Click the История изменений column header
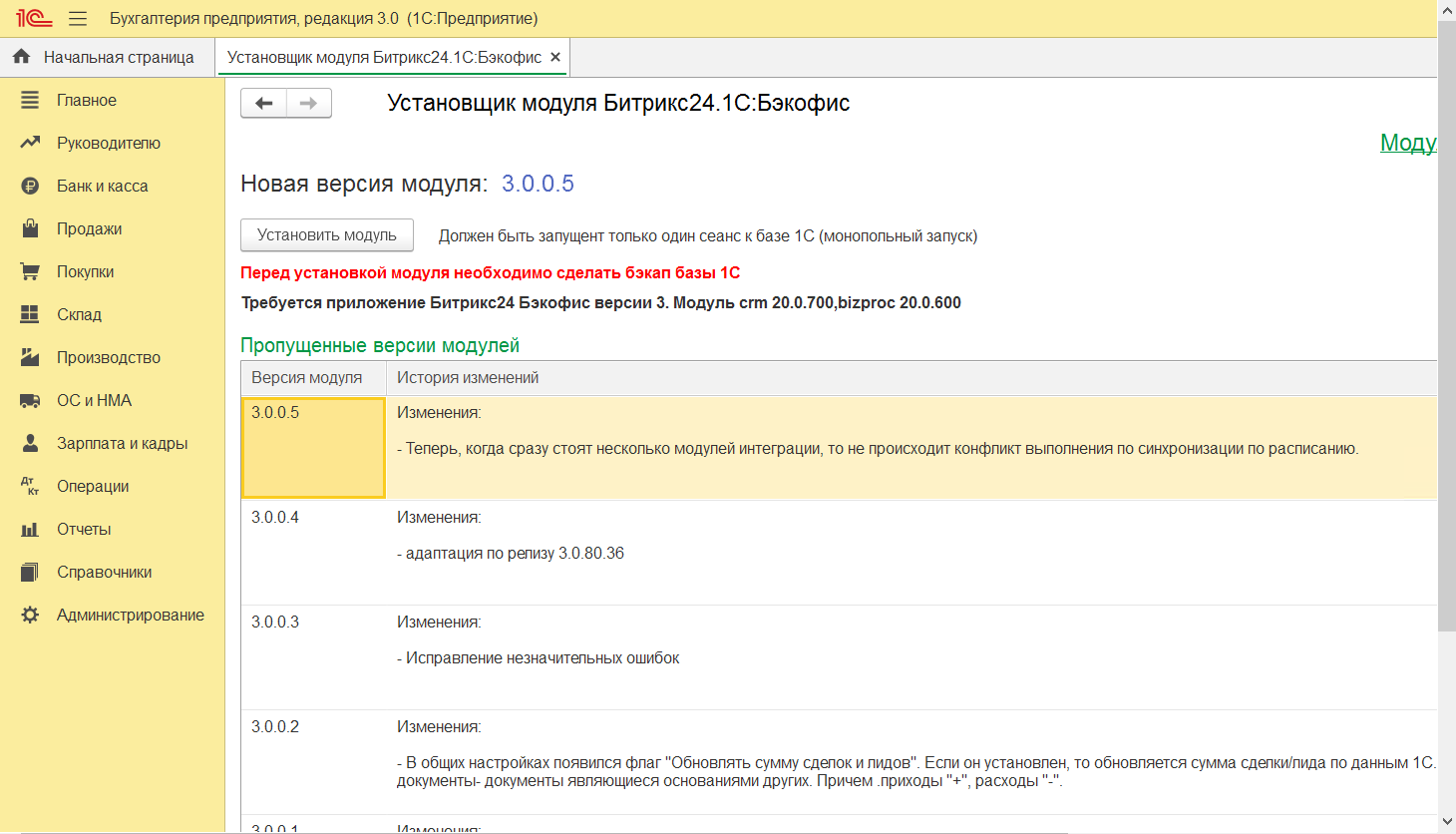Screen dimensions: 1456x834 (x=911, y=377)
